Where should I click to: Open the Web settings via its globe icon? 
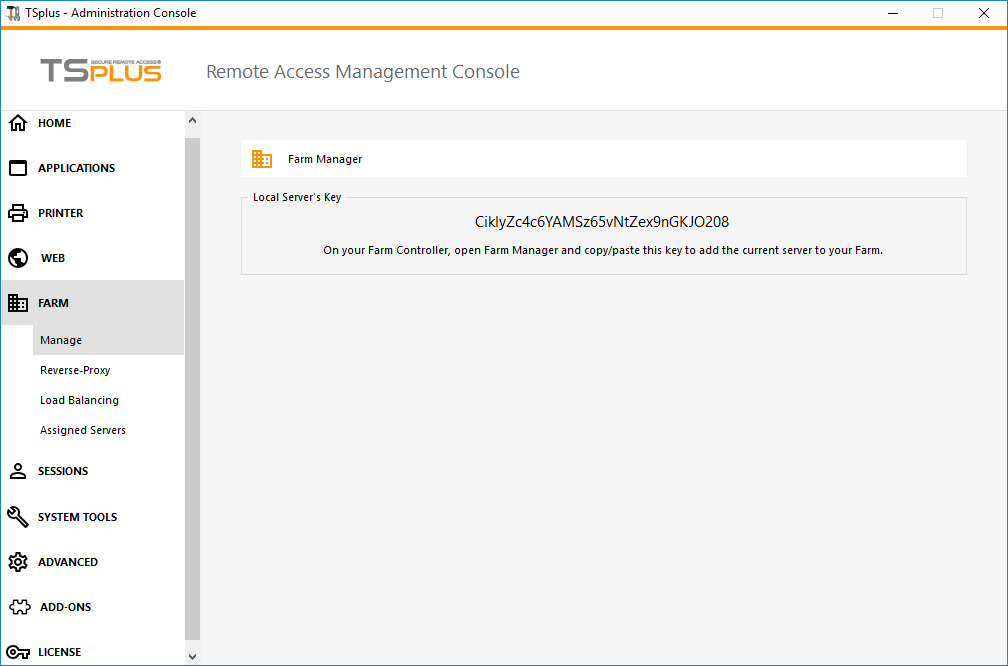pyautogui.click(x=17, y=257)
